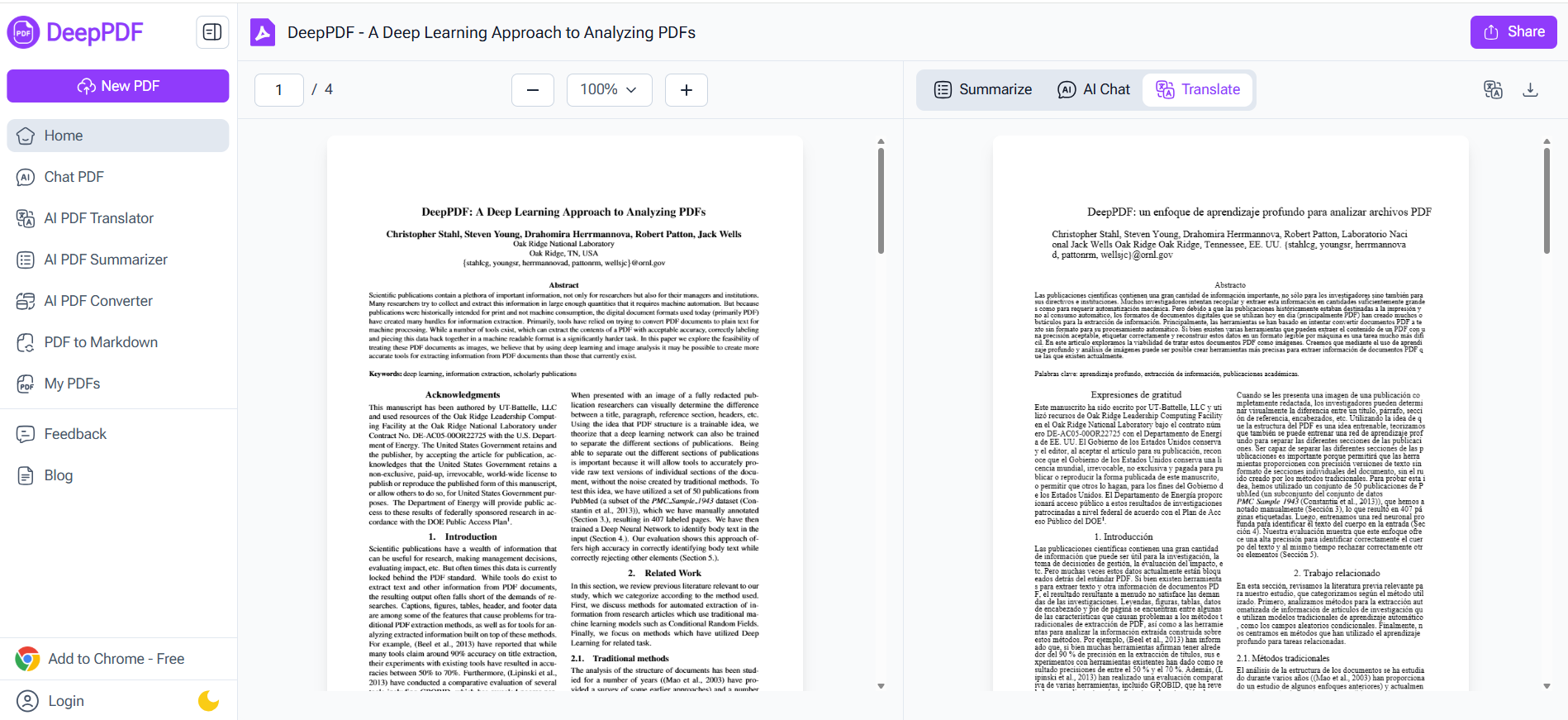Download the translated PDF

[1530, 89]
